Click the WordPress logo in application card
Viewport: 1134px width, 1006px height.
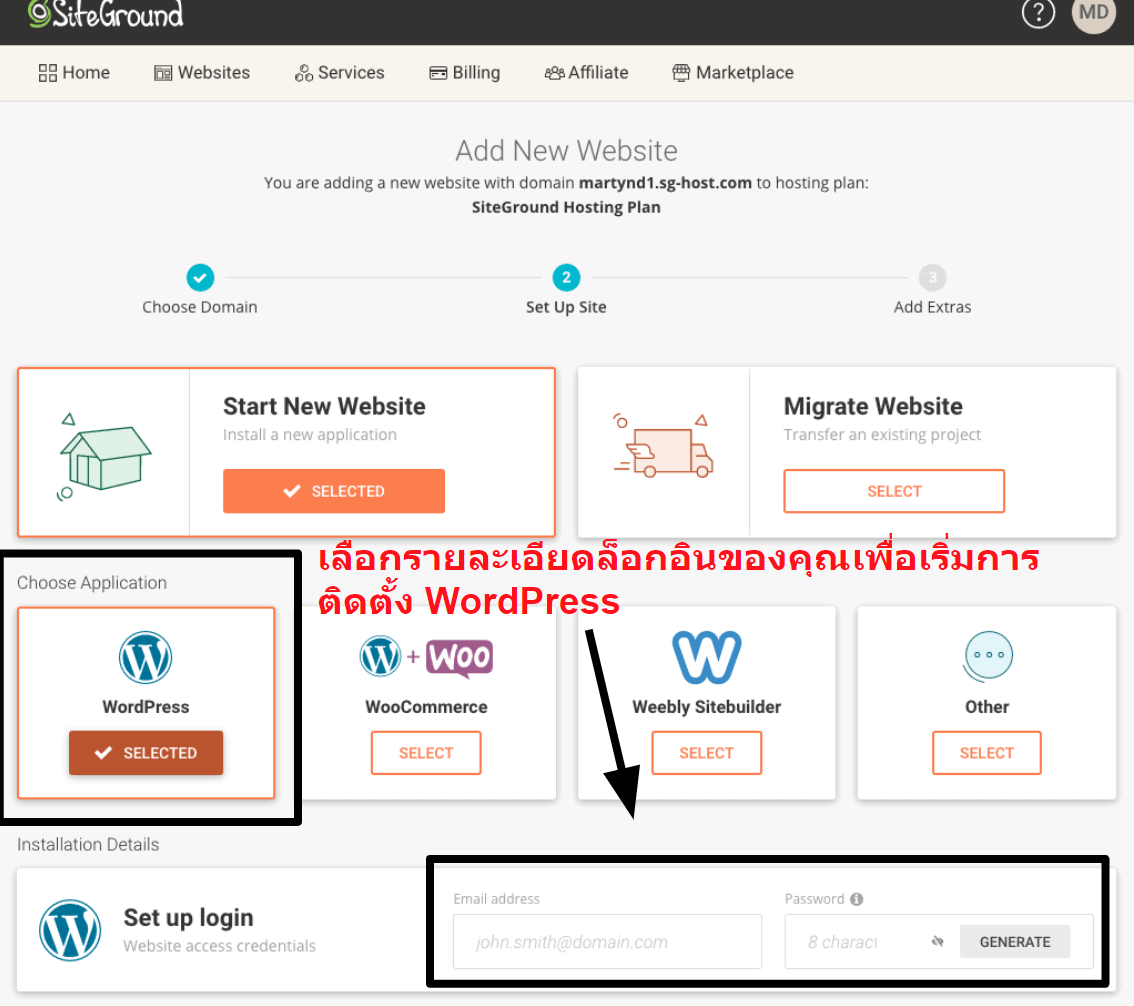[145, 657]
